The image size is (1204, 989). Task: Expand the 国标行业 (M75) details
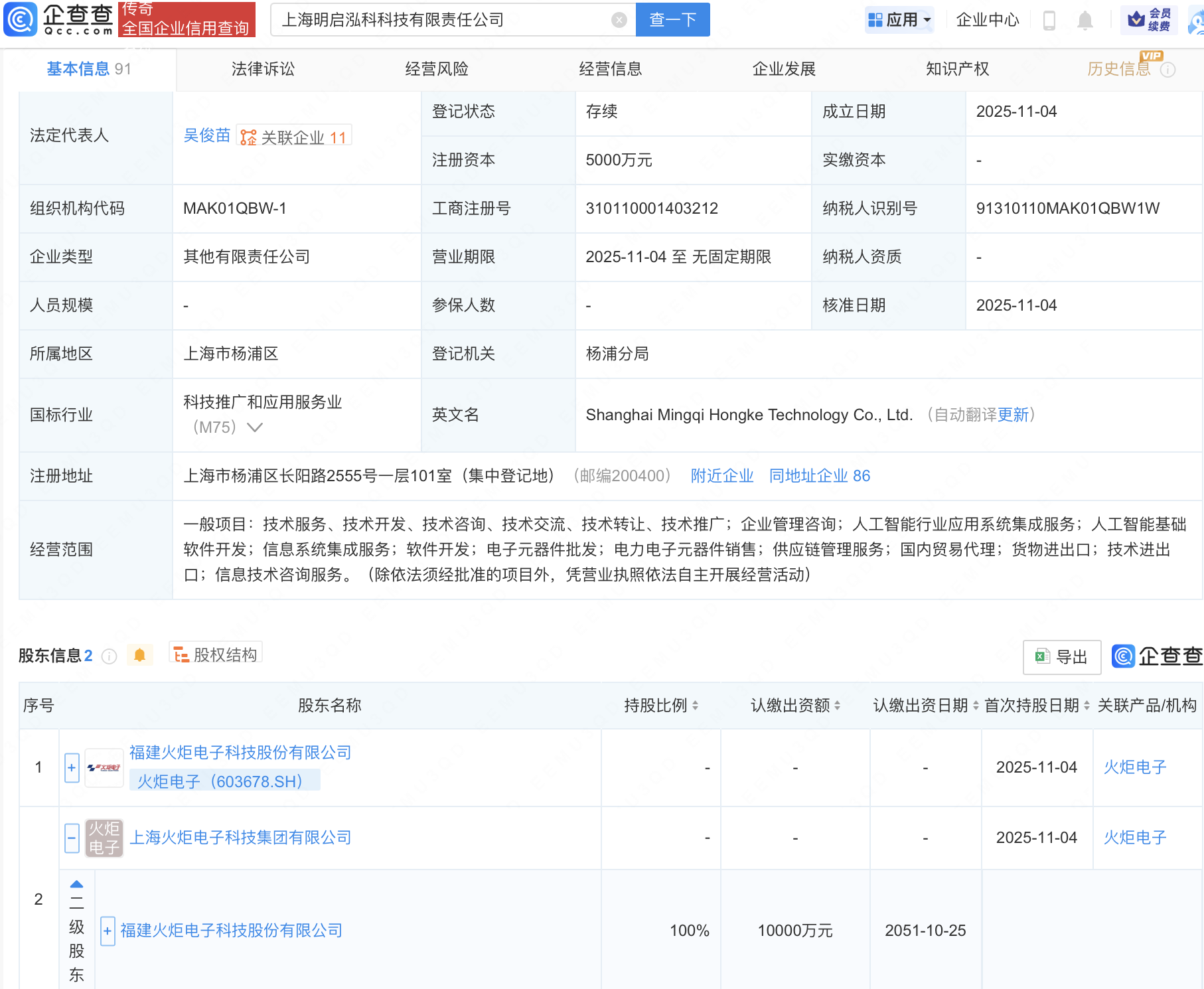(255, 428)
